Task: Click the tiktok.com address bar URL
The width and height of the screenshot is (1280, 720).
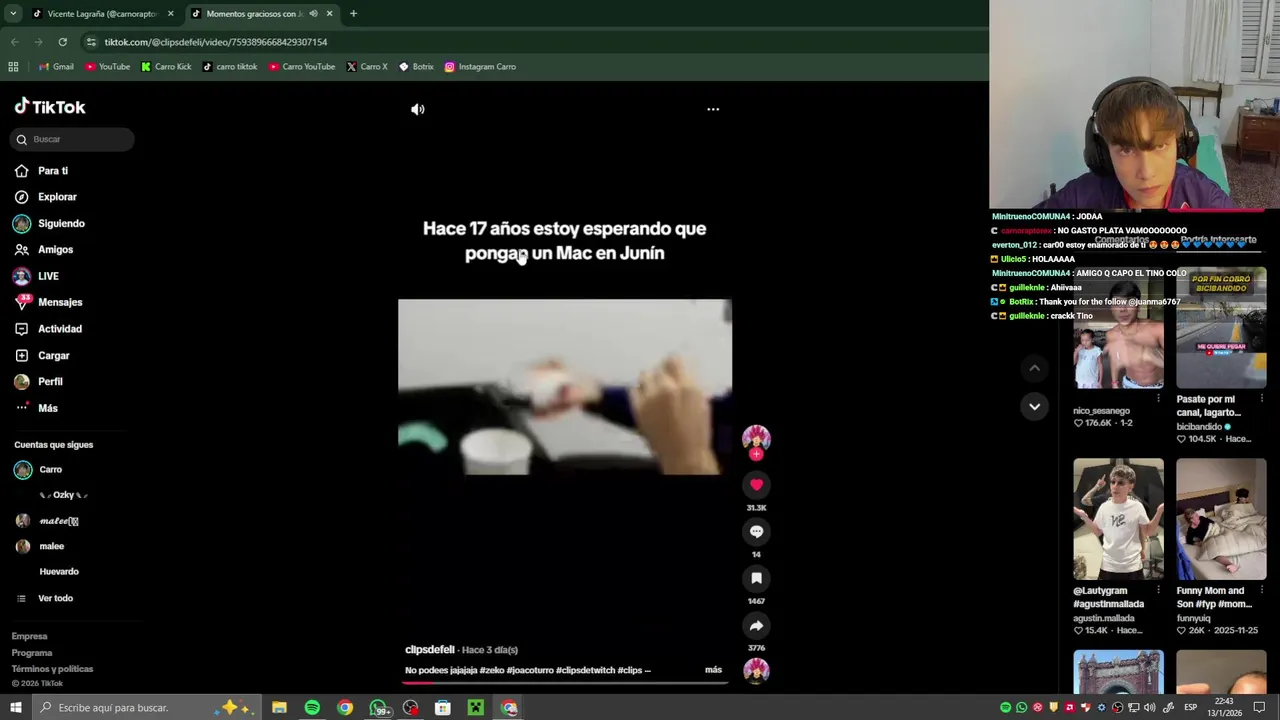Action: pos(216,42)
